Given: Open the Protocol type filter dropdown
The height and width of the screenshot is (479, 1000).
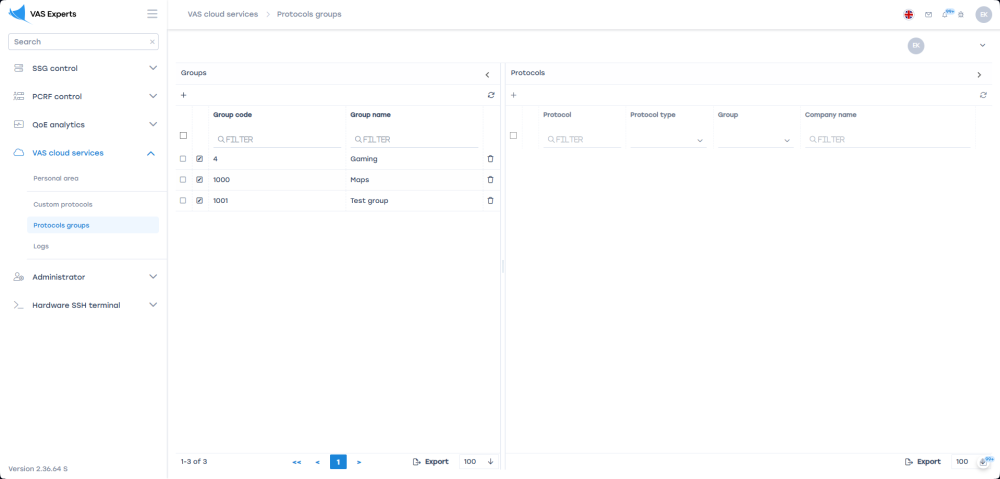Looking at the screenshot, I should click(x=667, y=140).
